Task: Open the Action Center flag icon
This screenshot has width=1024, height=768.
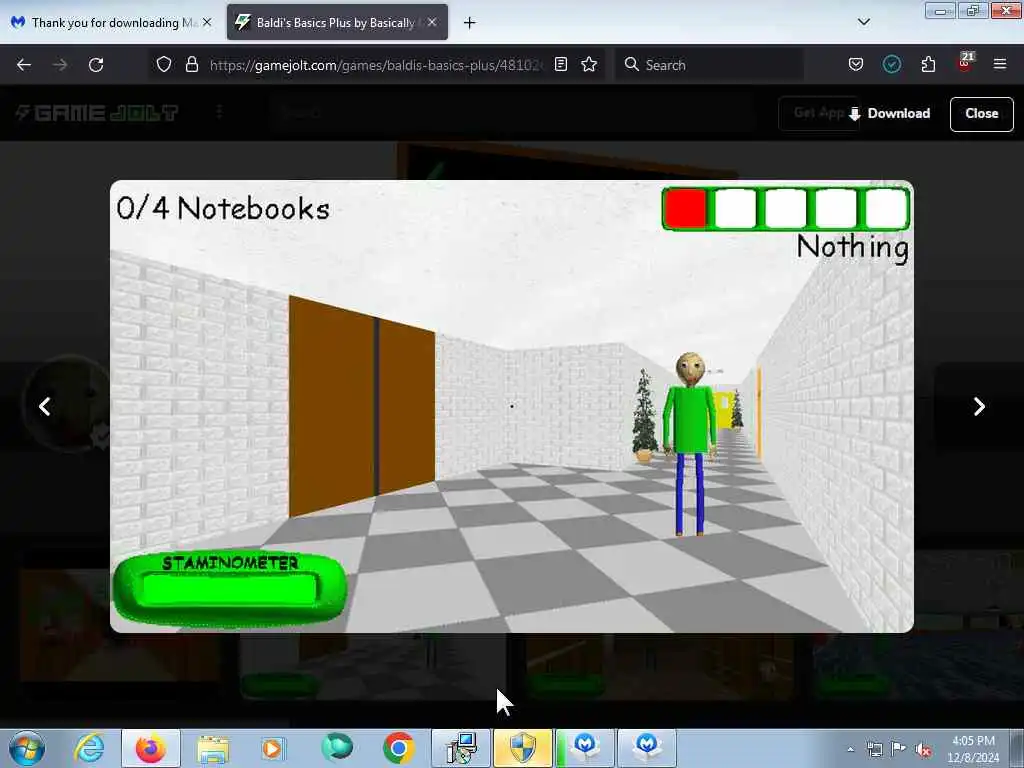Action: point(899,749)
